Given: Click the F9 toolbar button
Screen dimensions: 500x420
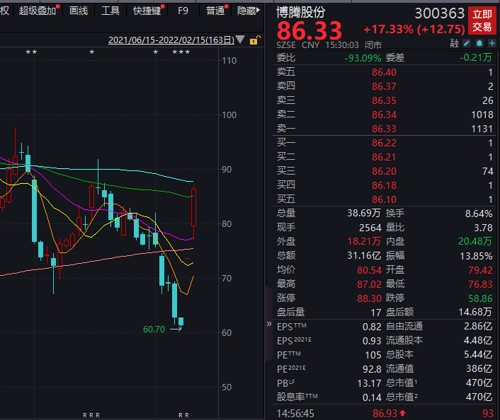Looking at the screenshot, I should [183, 11].
